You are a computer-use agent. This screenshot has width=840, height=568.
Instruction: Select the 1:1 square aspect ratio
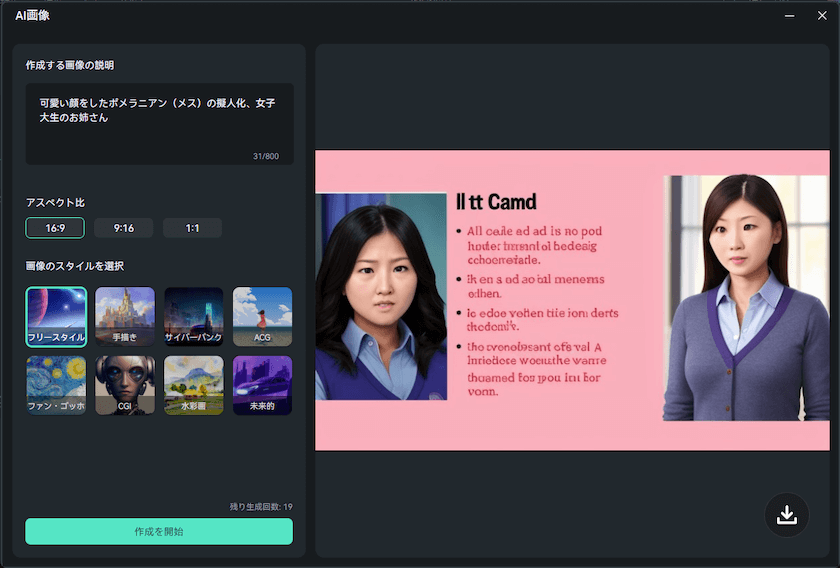192,228
